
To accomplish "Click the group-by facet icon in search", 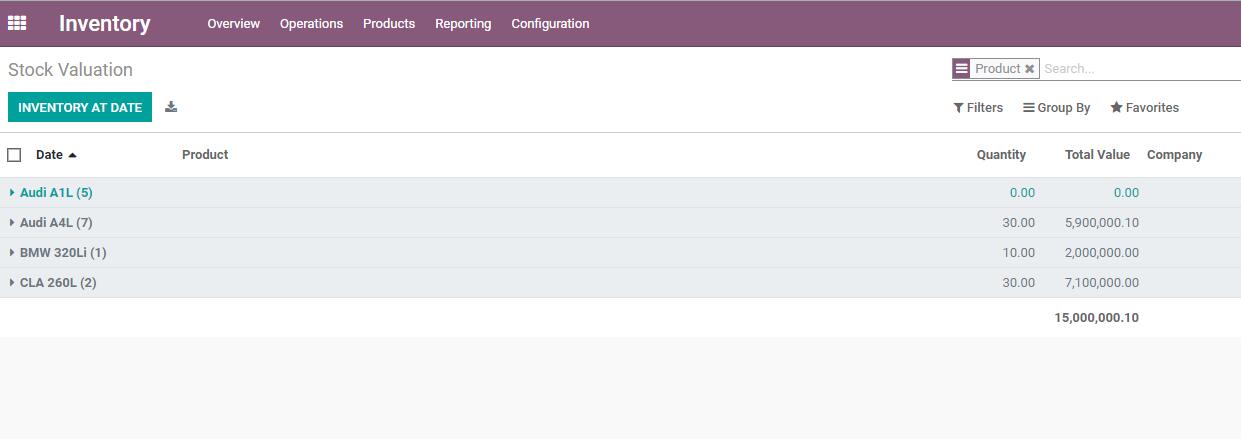I will pyautogui.click(x=961, y=69).
